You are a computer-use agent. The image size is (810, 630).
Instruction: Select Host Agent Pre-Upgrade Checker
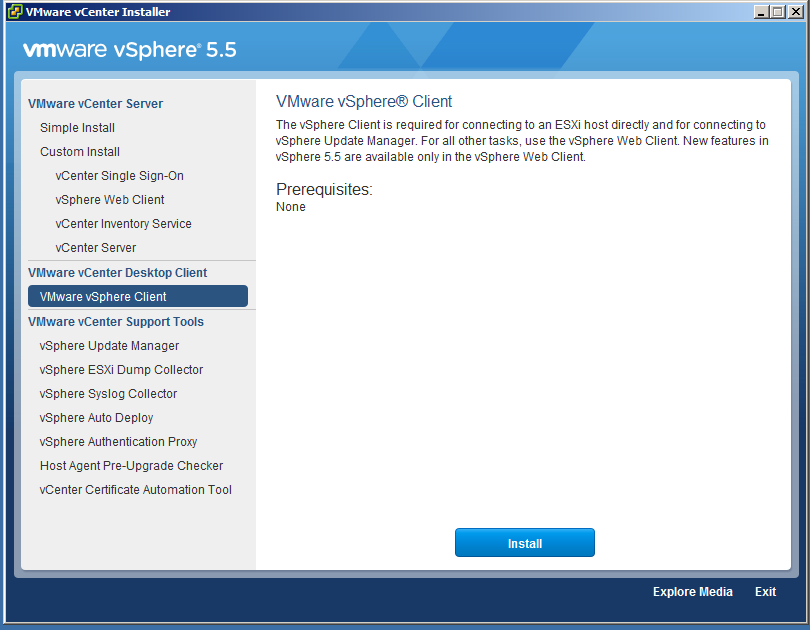[x=131, y=466]
